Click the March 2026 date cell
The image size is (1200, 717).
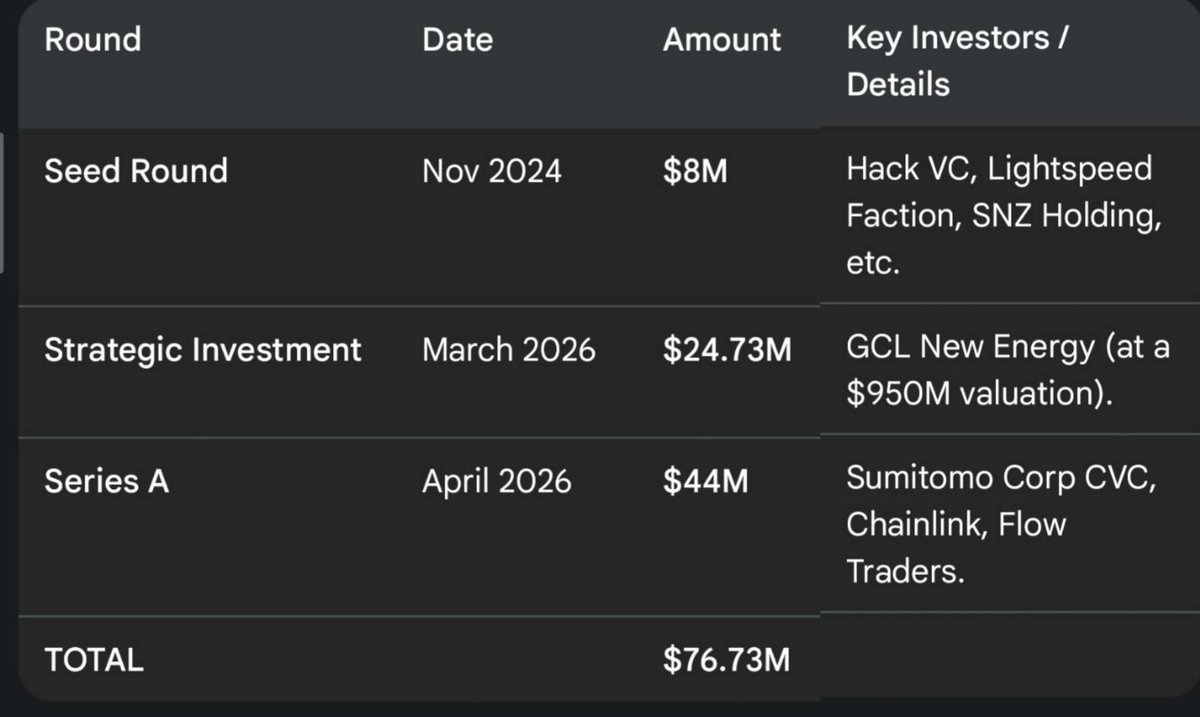coord(508,350)
